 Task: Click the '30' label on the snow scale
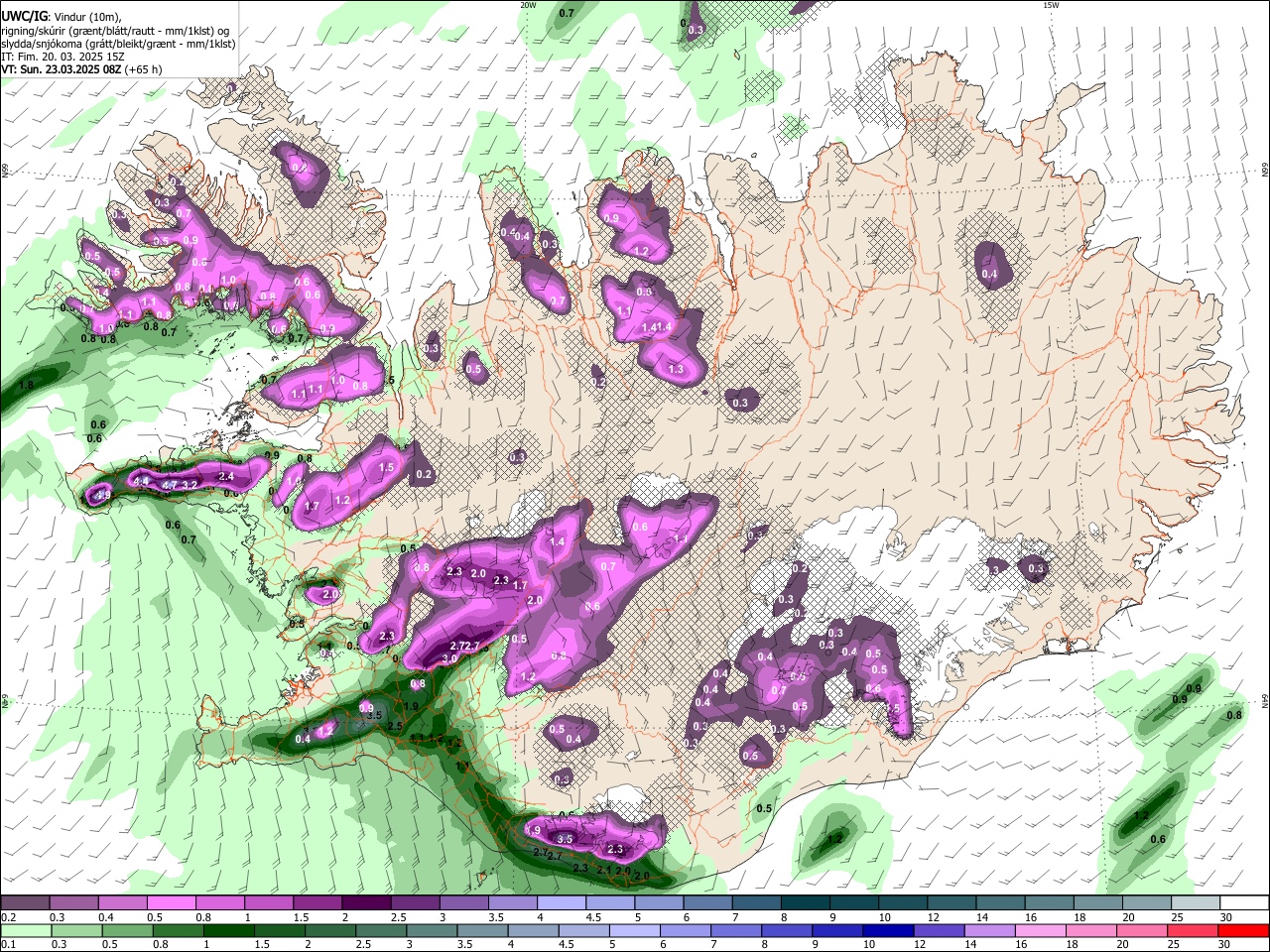coord(1225,917)
